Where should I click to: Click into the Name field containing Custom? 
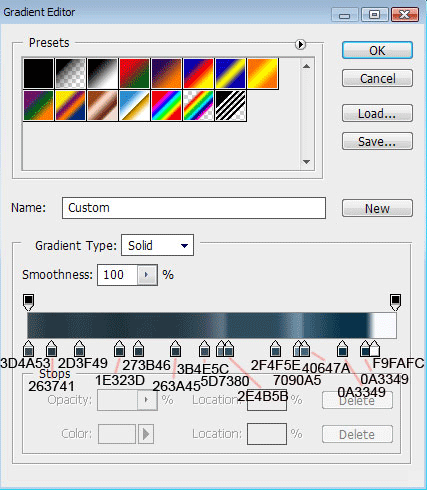(194, 208)
